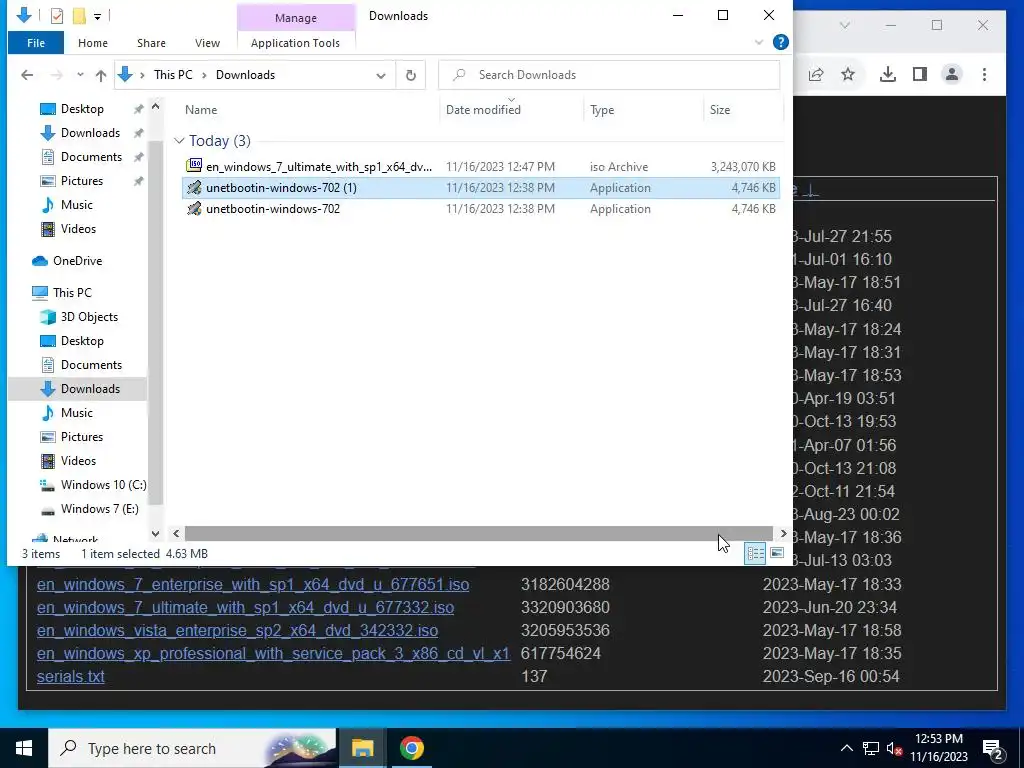
Task: Open Windows 7 (E:) drive
Action: pos(99,509)
